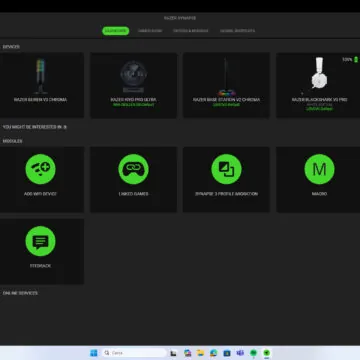
Task: Open the Linked Games module icon
Action: [133, 169]
